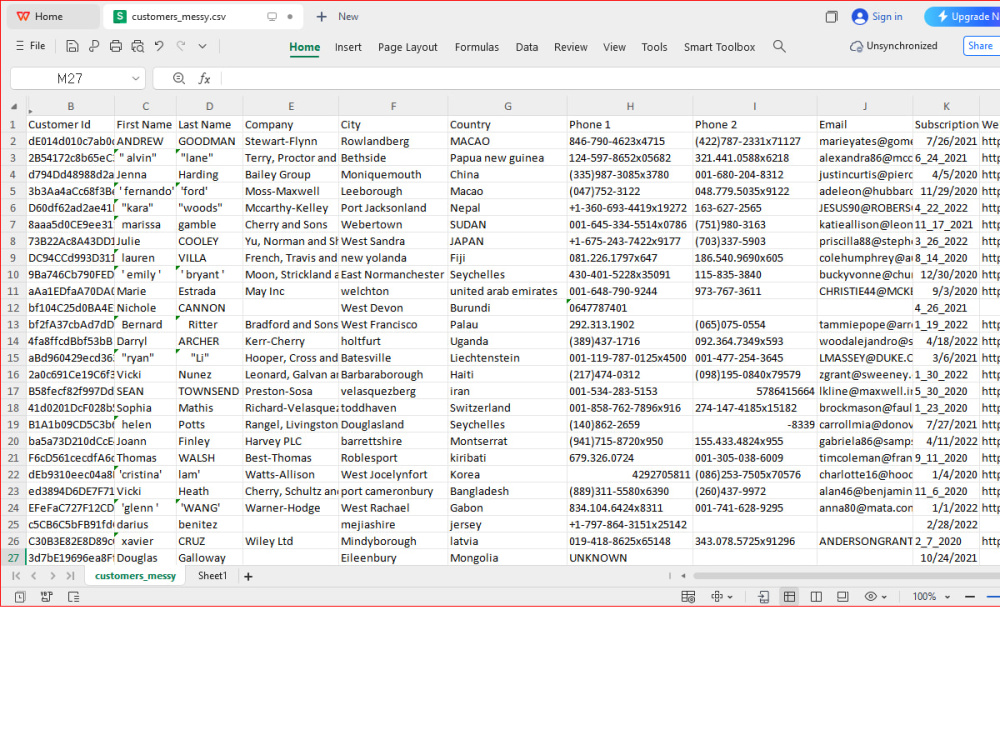Click the Print icon
The image size is (1000, 750).
point(115,46)
